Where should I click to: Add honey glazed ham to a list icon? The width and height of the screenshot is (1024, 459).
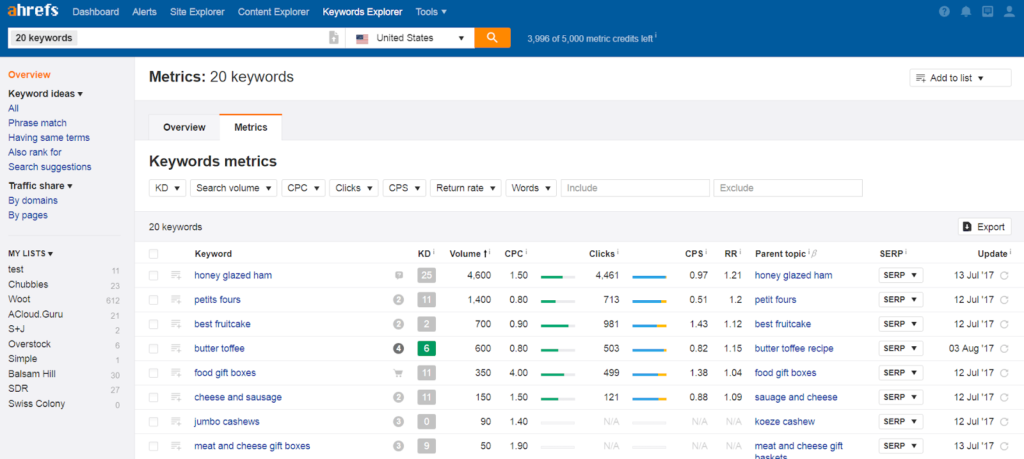(176, 276)
